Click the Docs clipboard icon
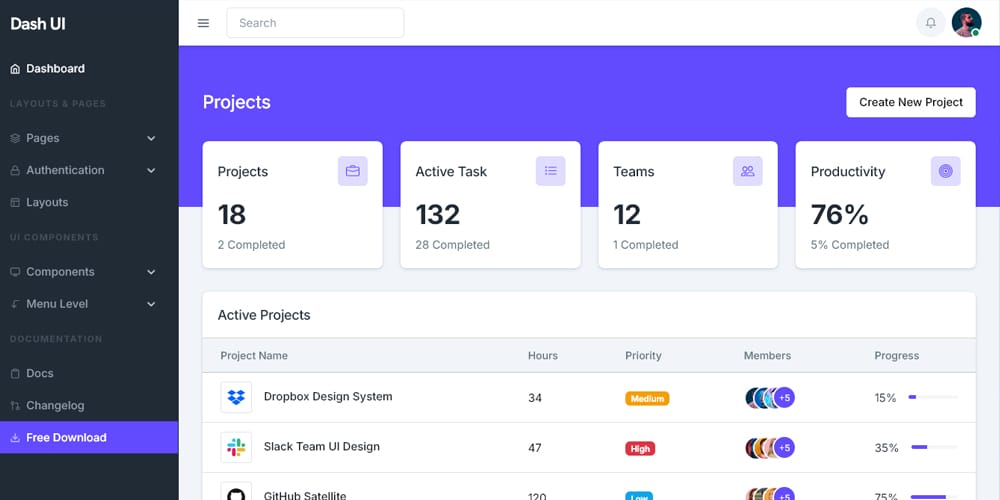The width and height of the screenshot is (1000, 500). [15, 374]
